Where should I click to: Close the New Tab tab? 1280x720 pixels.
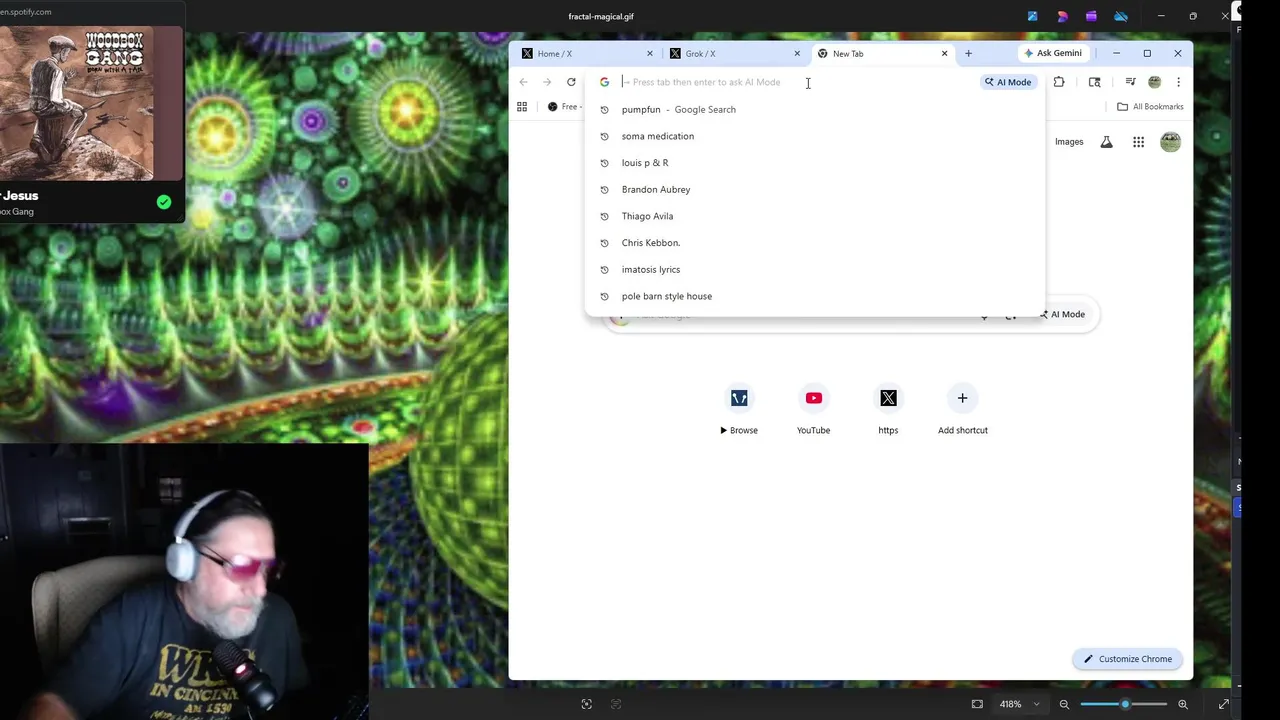pyautogui.click(x=944, y=53)
